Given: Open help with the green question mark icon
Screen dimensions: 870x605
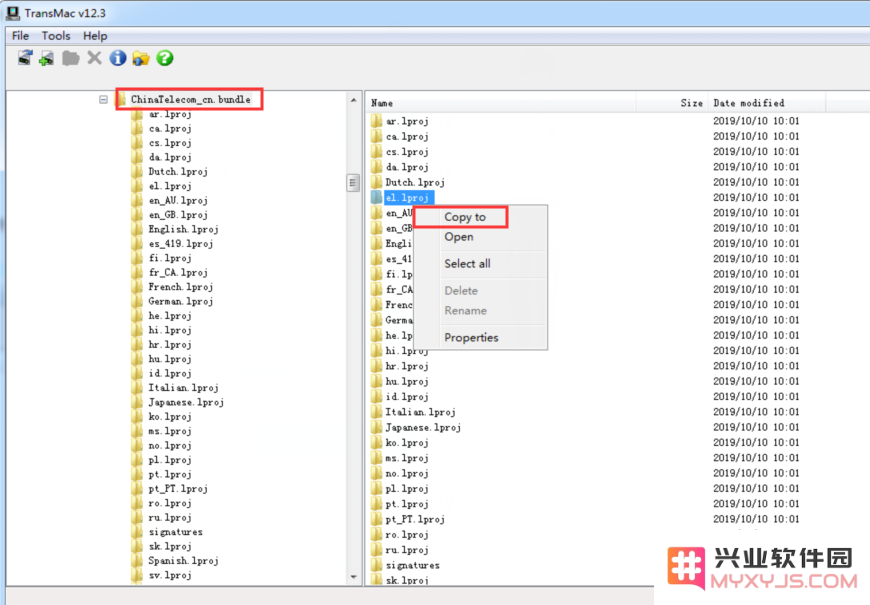Looking at the screenshot, I should pos(165,58).
